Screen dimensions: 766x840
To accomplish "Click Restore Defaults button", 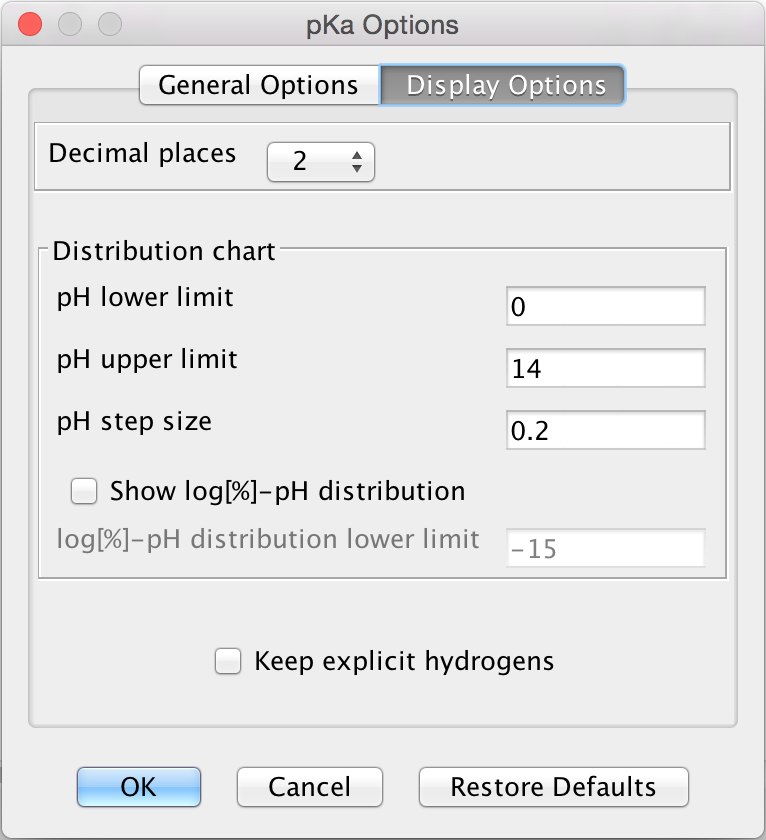I will 553,787.
